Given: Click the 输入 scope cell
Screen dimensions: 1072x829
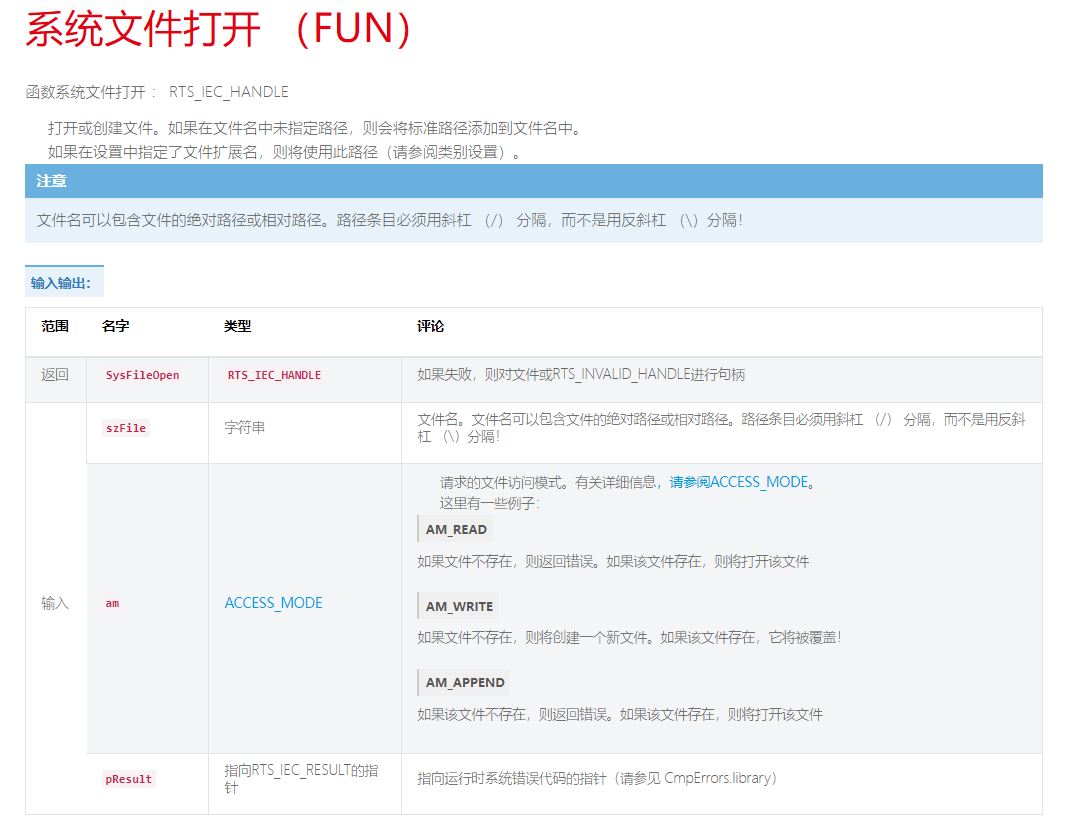Looking at the screenshot, I should click(55, 603).
